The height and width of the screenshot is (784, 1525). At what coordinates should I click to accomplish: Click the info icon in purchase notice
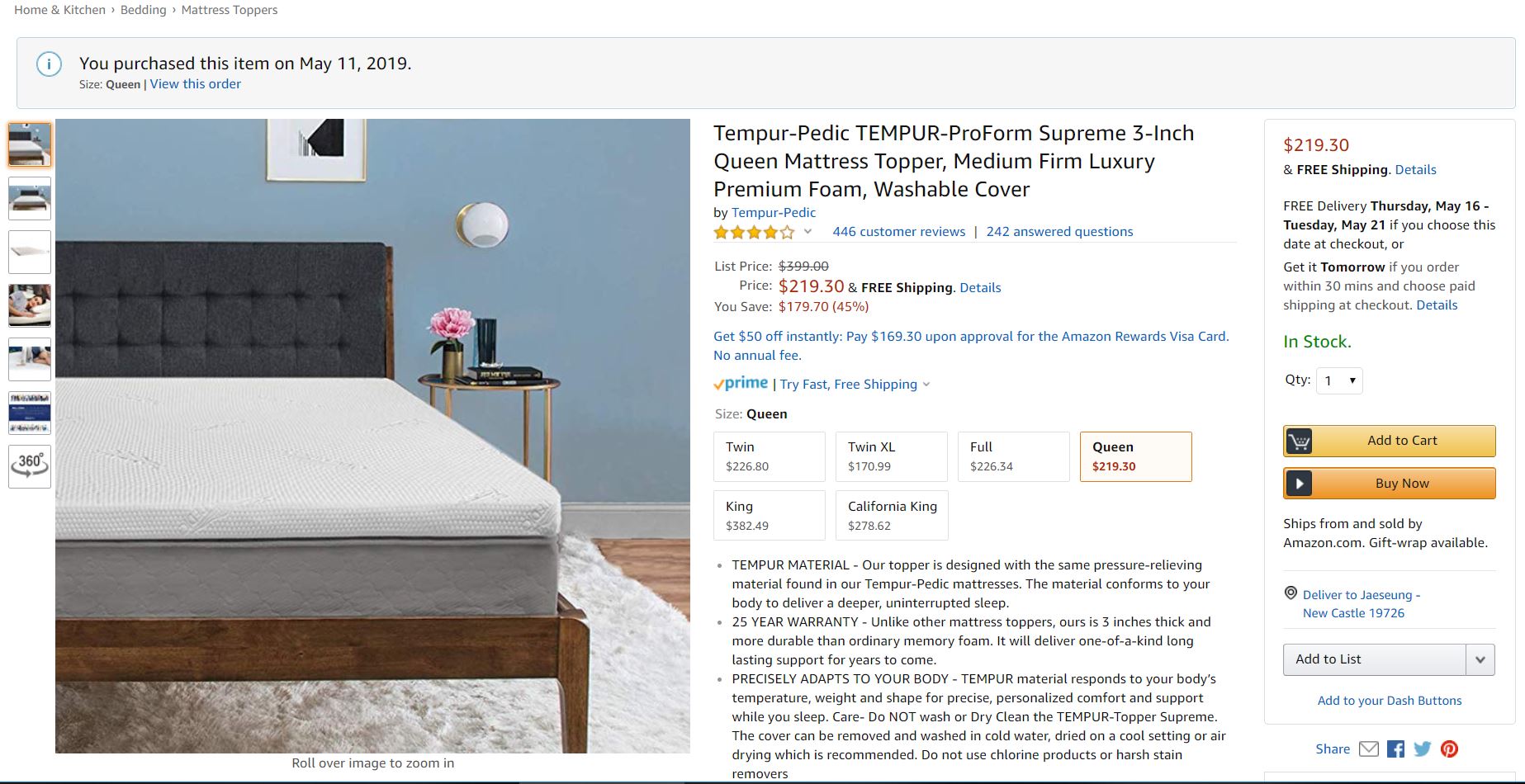pos(49,64)
